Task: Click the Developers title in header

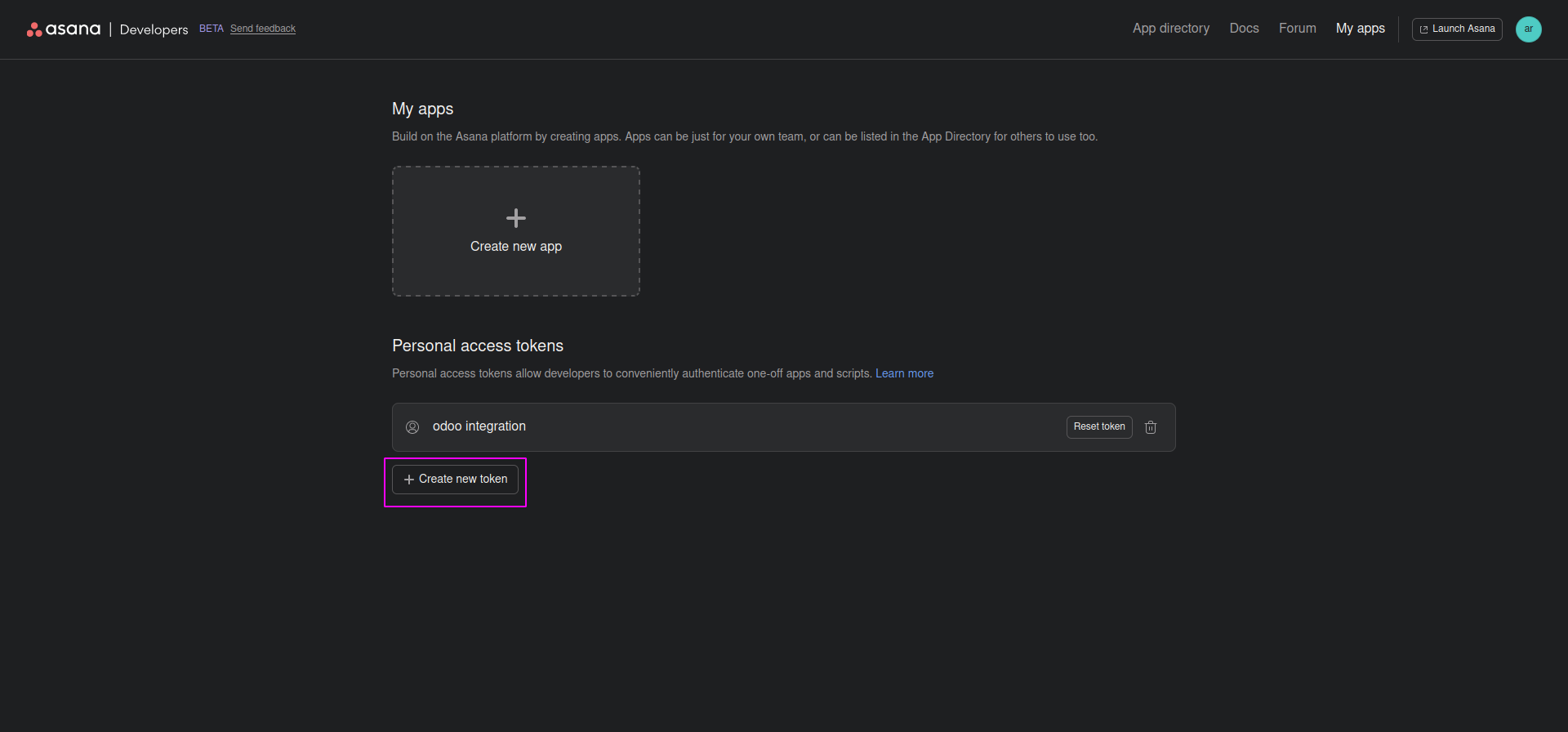Action: tap(154, 29)
